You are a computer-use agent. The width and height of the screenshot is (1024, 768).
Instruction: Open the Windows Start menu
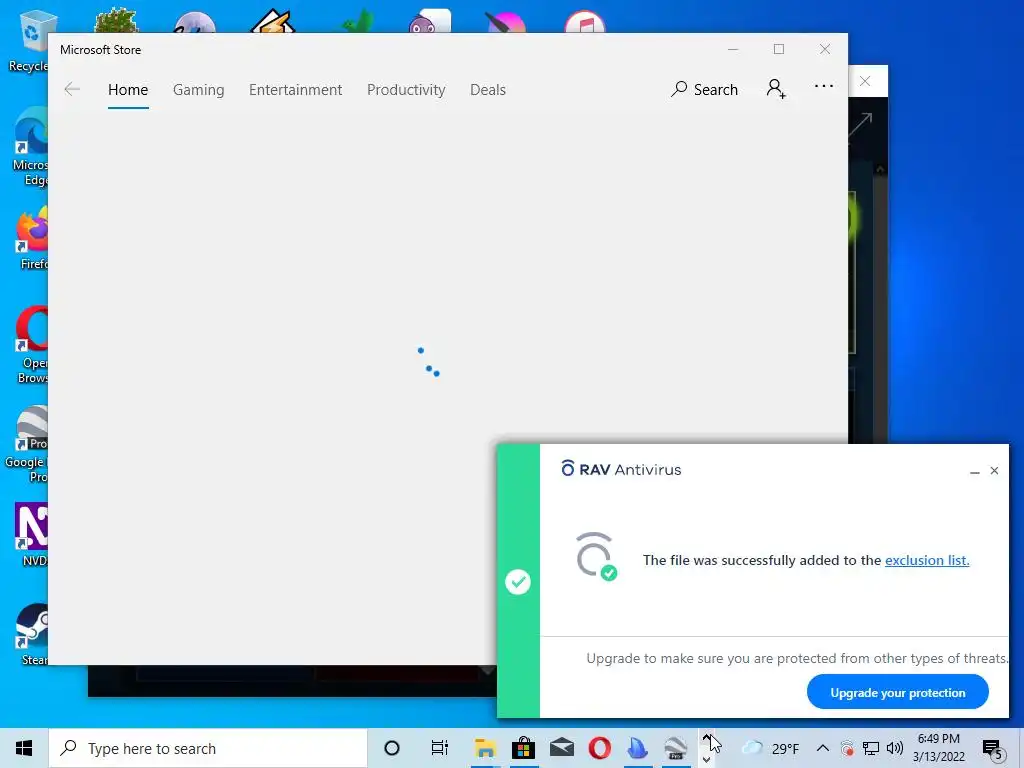pyautogui.click(x=24, y=748)
